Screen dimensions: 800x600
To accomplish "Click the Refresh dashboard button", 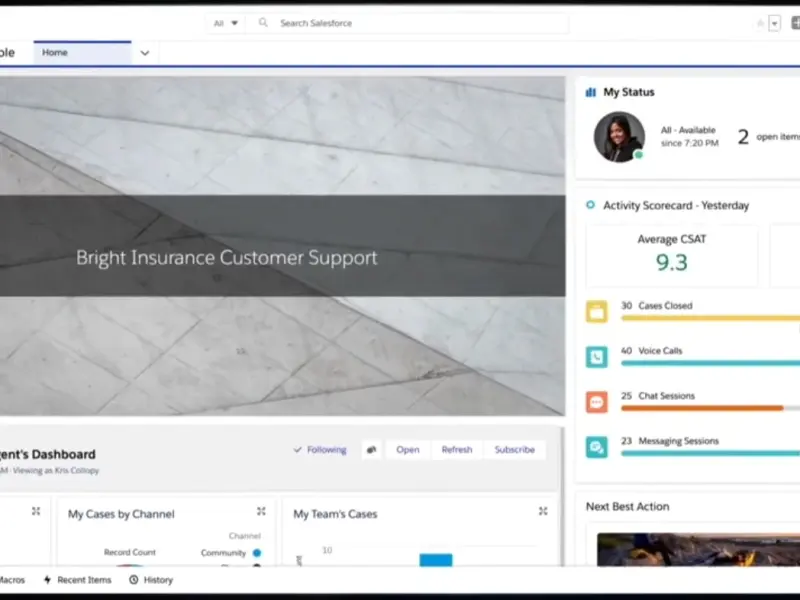I will [457, 450].
